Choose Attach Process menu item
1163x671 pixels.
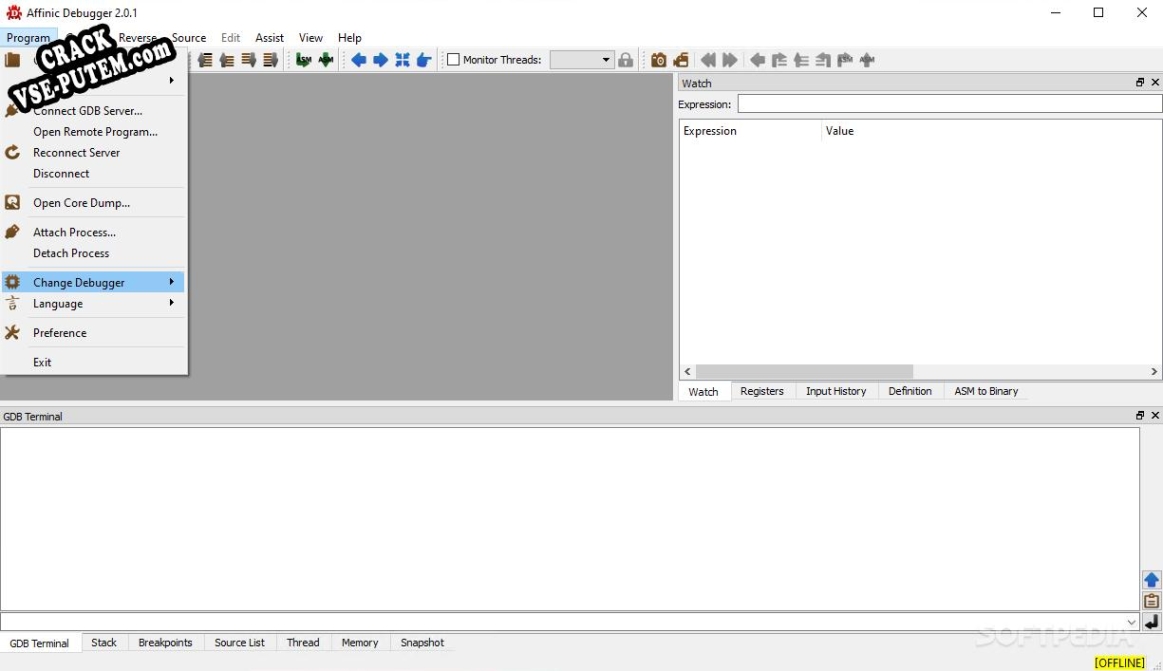pyautogui.click(x=93, y=232)
